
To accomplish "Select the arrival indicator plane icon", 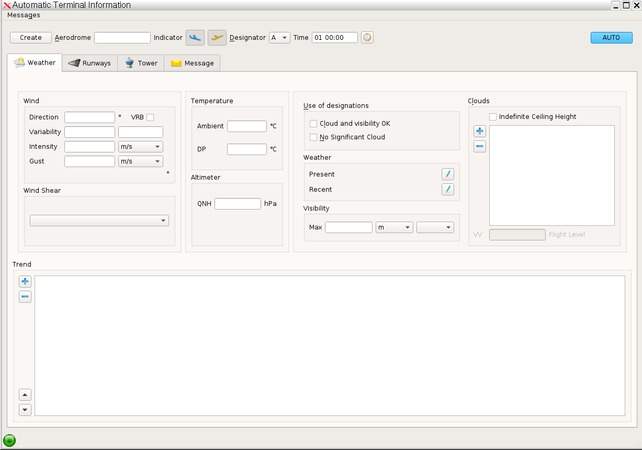I will 196,37.
